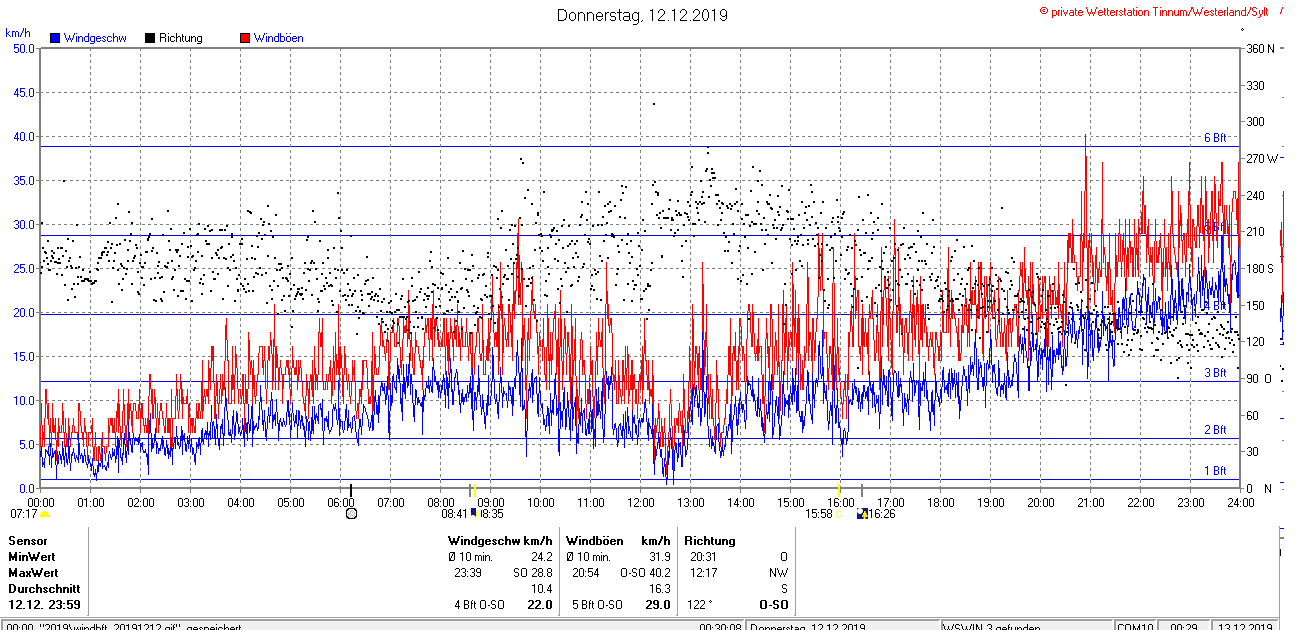Click the Durchschnitt row label
This screenshot has height=630, width=1310.
click(x=44, y=589)
